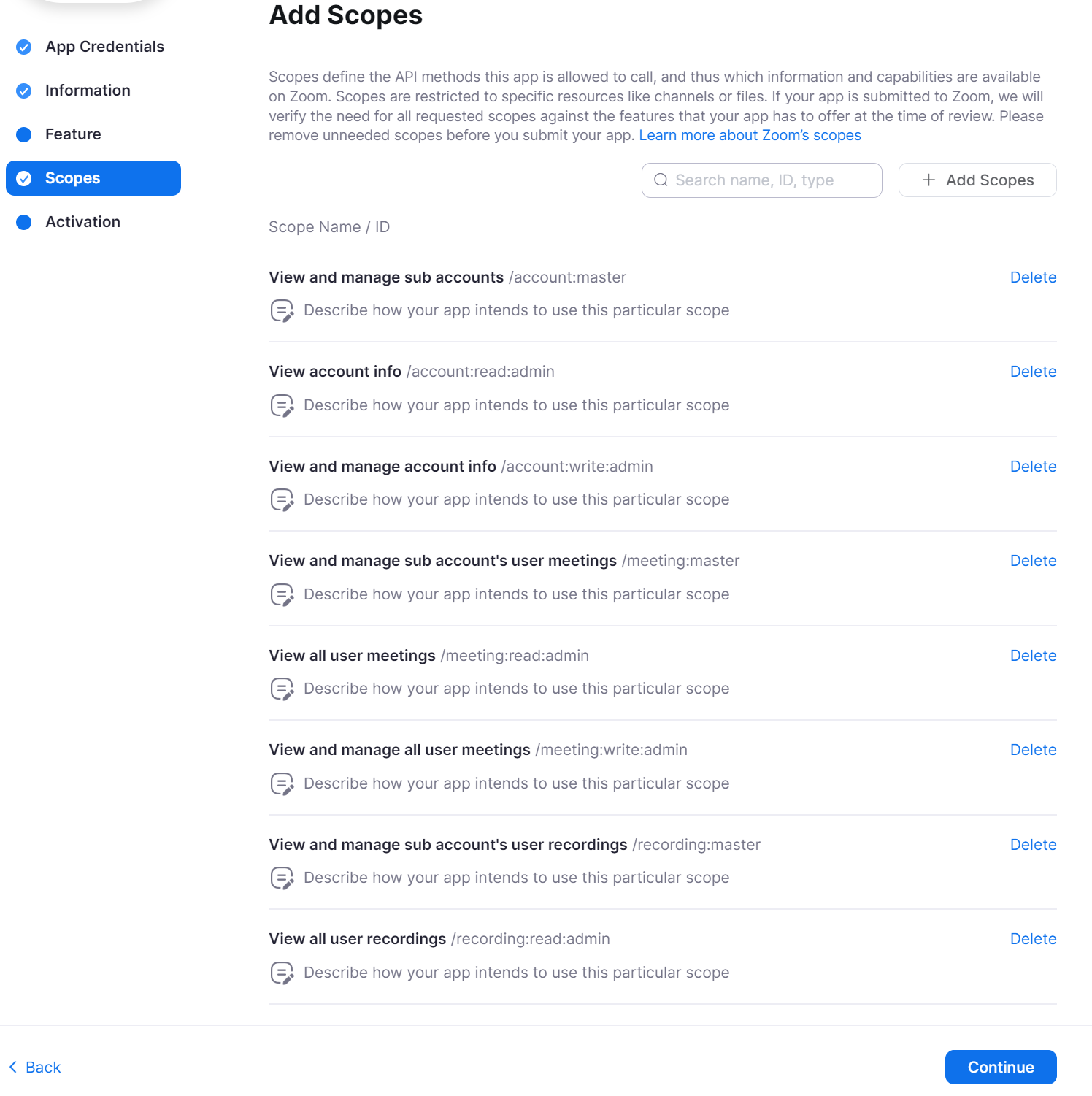Click the scope search input field
The width and height of the screenshot is (1092, 1096).
pyautogui.click(x=761, y=180)
